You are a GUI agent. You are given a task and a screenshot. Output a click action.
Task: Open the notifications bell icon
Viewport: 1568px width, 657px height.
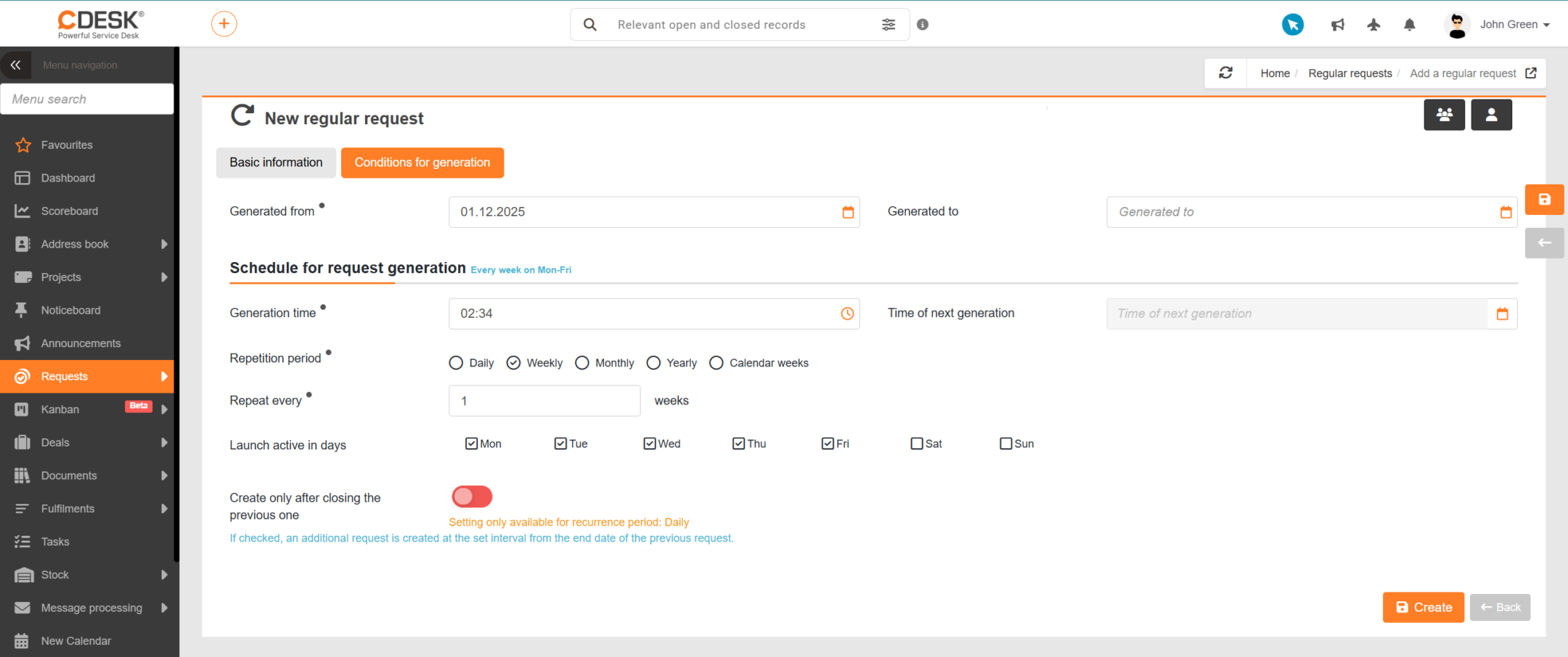coord(1409,25)
